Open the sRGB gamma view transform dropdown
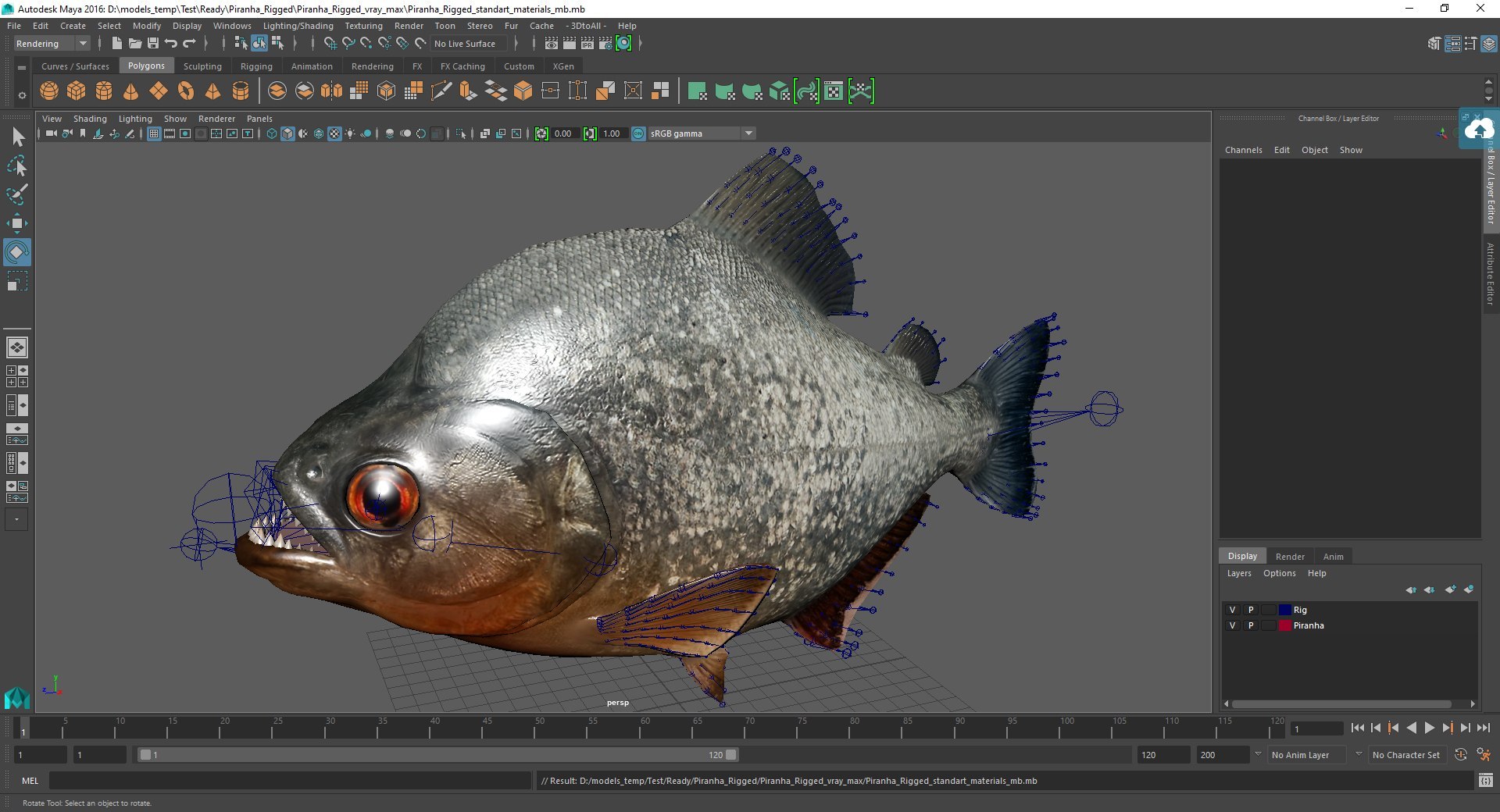This screenshot has height=812, width=1500. [x=702, y=134]
